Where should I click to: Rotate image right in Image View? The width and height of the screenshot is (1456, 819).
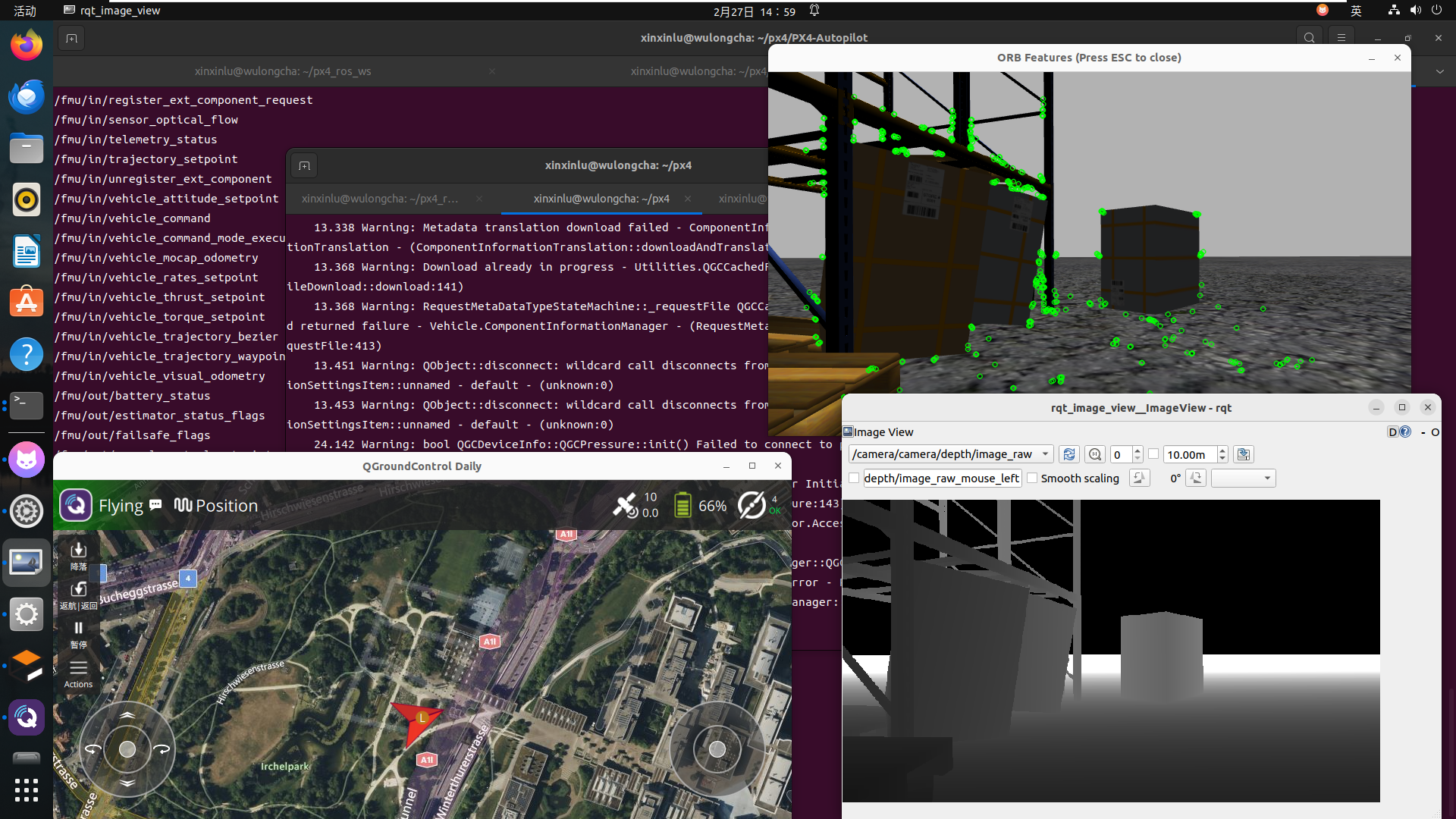1196,478
